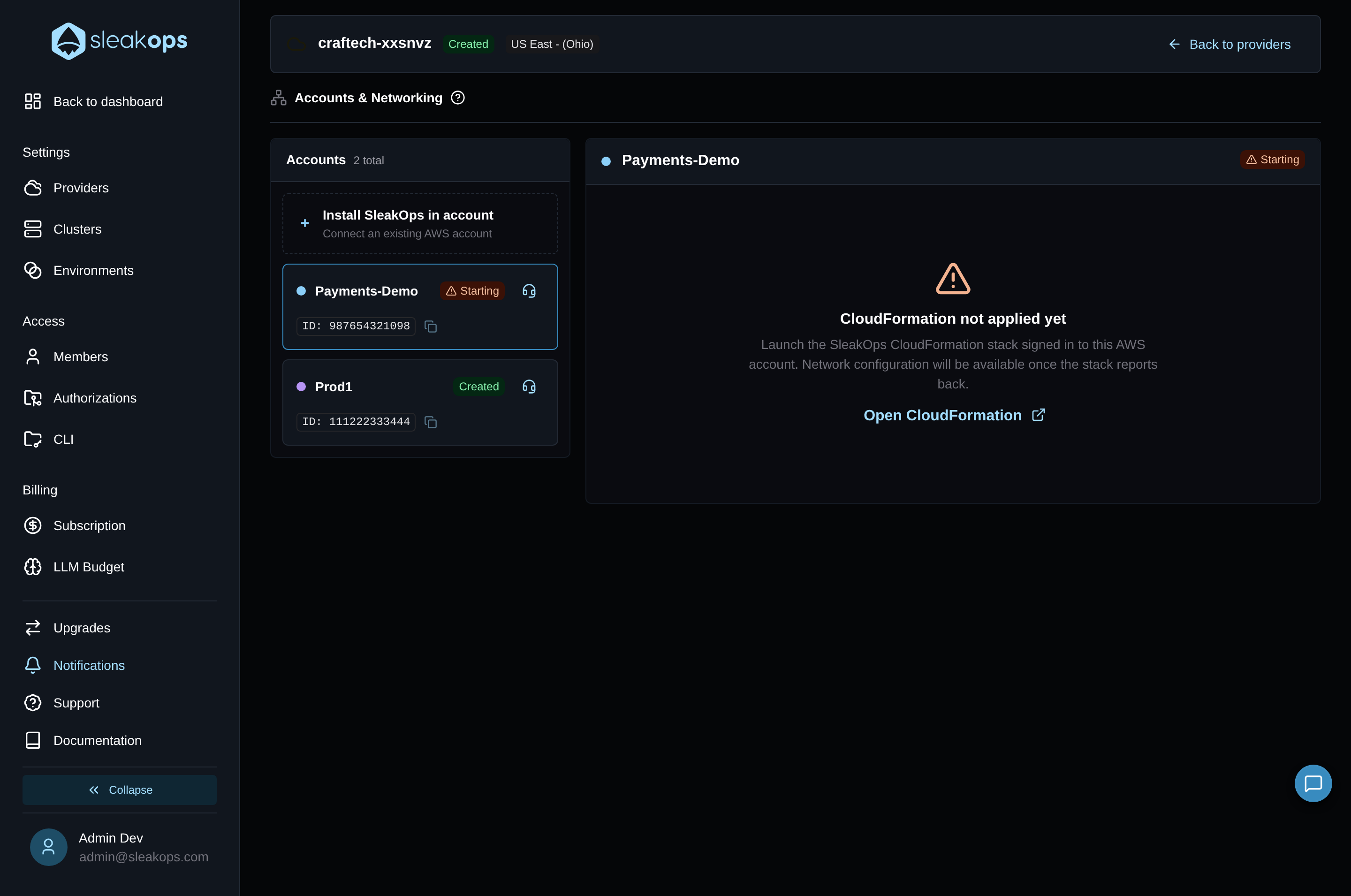Go back to dashboard
1351x896 pixels.
(x=94, y=101)
